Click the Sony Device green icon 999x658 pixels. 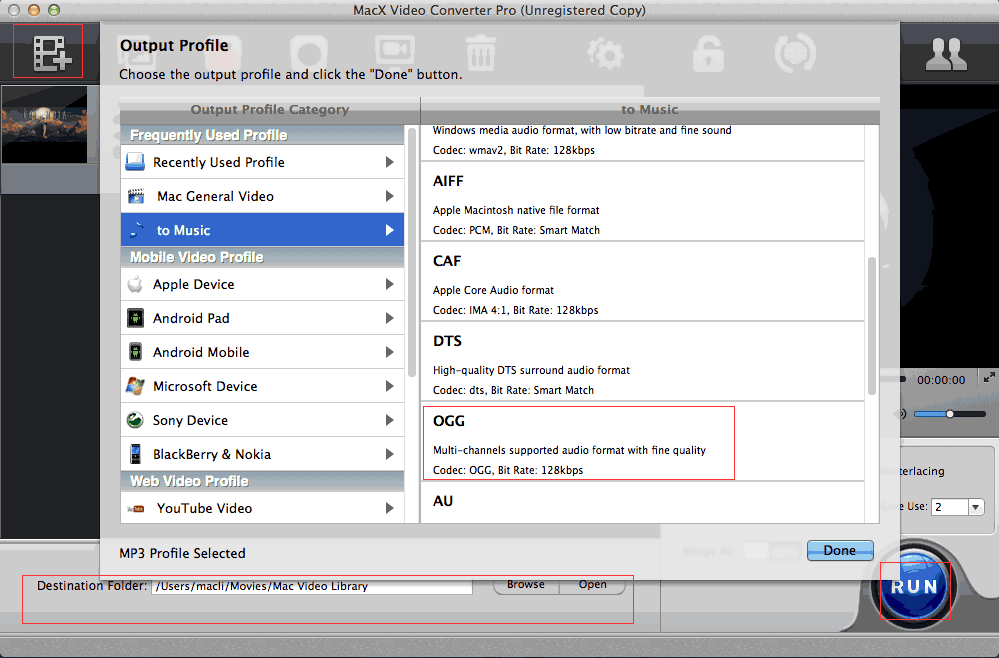coord(135,420)
